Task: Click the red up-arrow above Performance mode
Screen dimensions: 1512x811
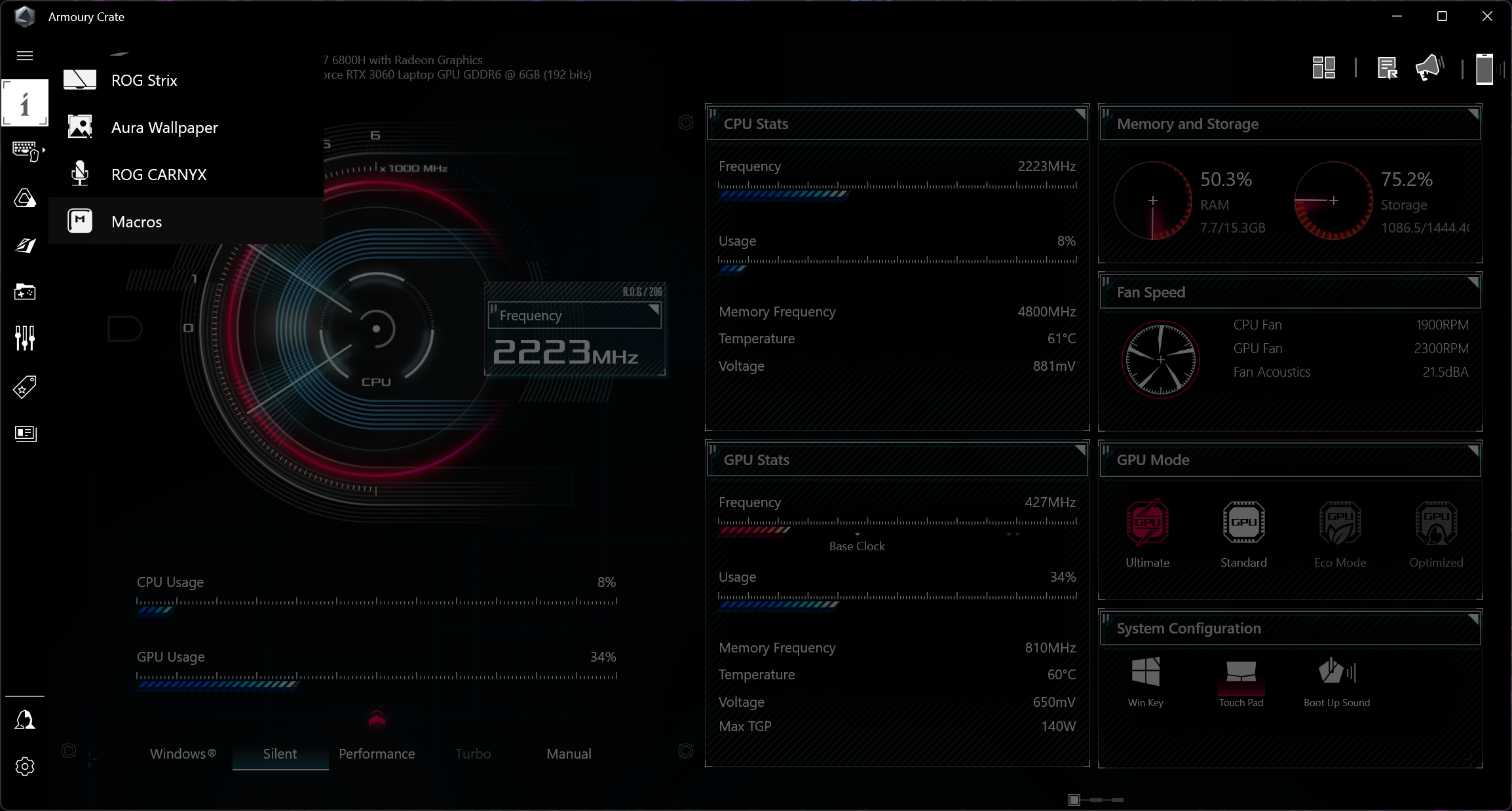Action: [x=377, y=719]
